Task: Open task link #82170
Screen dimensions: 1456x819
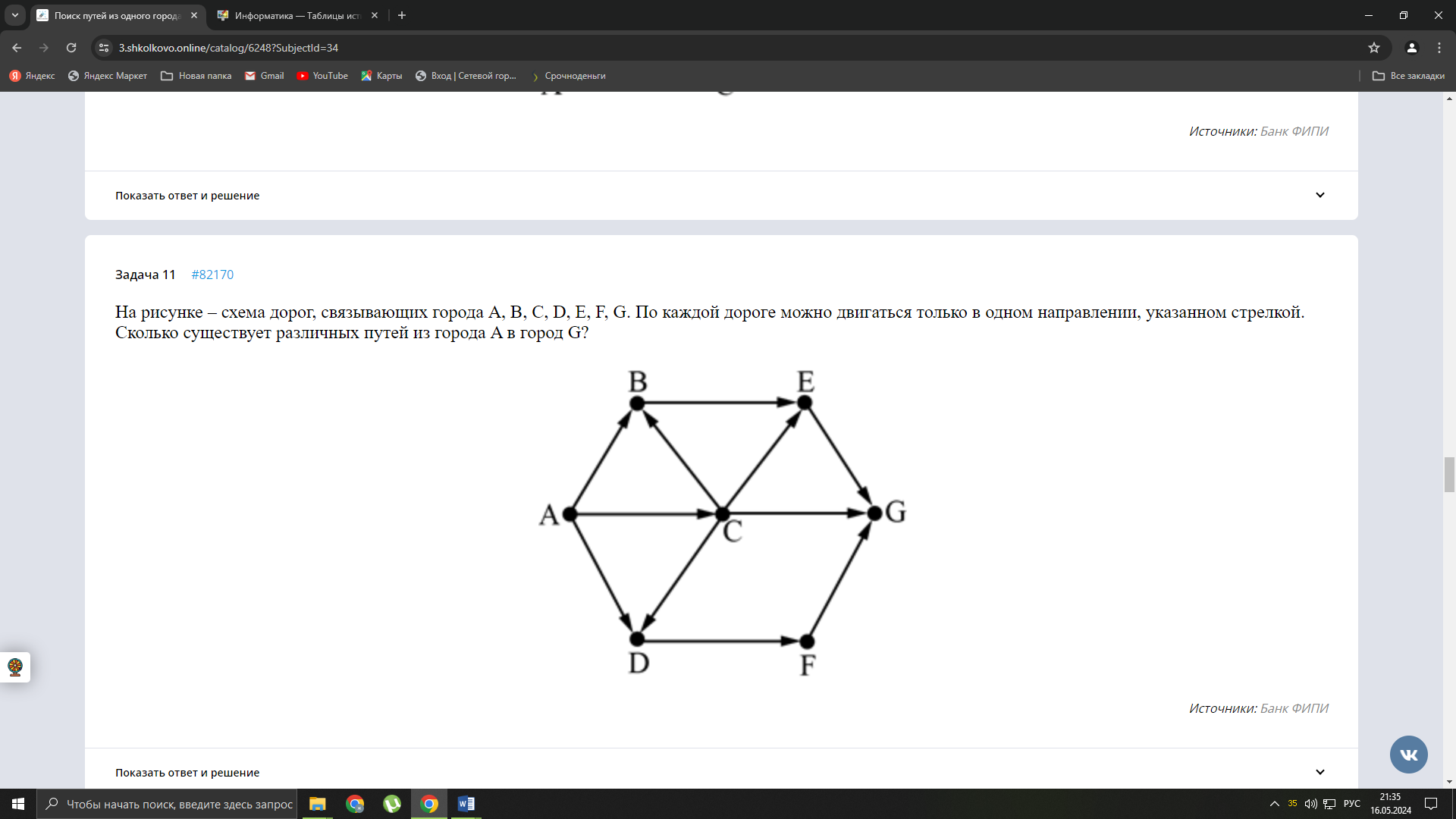Action: (212, 275)
